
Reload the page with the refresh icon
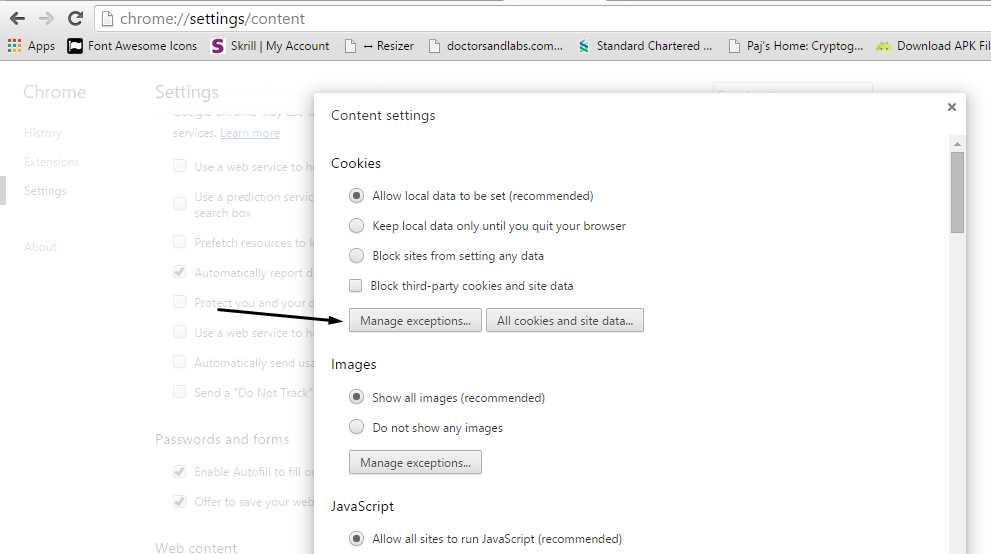tap(75, 18)
